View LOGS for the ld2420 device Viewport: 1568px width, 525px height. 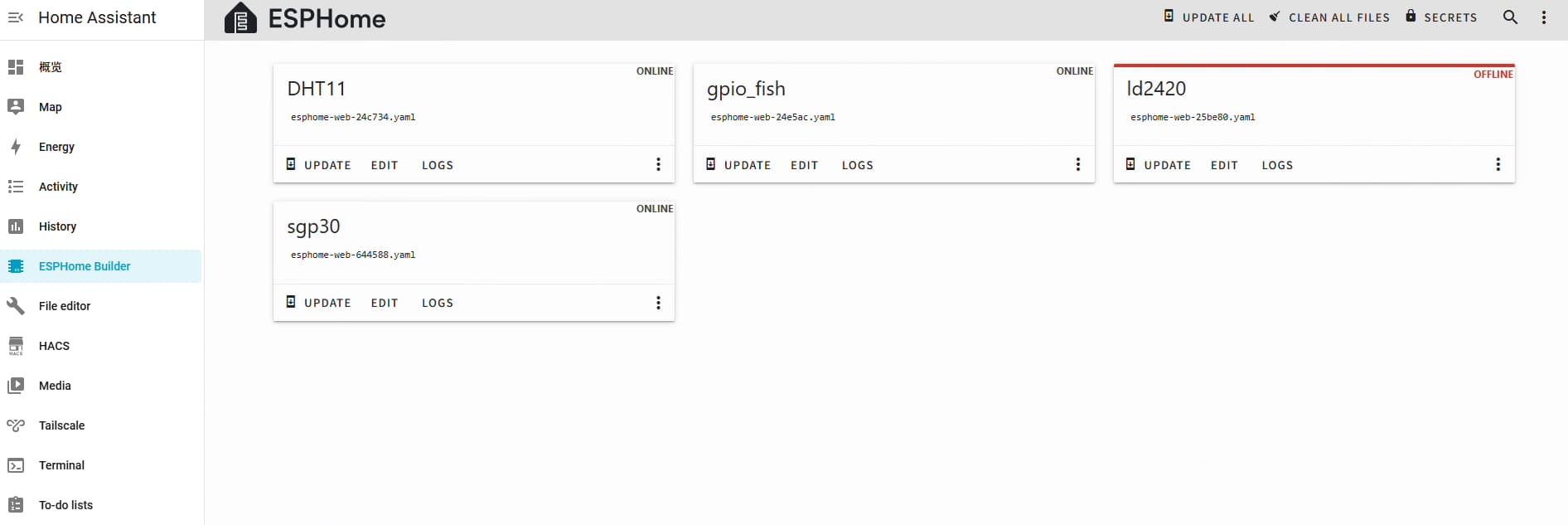pos(1277,165)
